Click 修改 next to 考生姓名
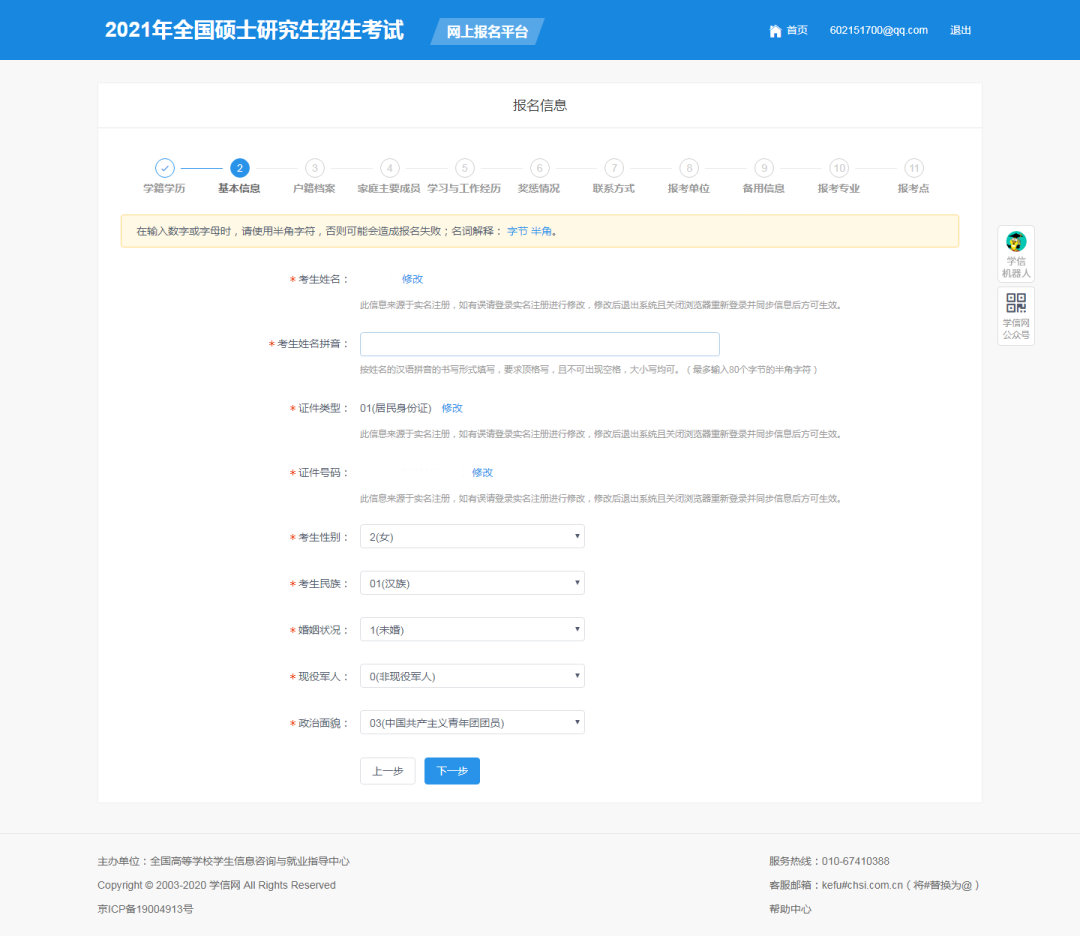This screenshot has width=1080, height=936. [x=412, y=279]
